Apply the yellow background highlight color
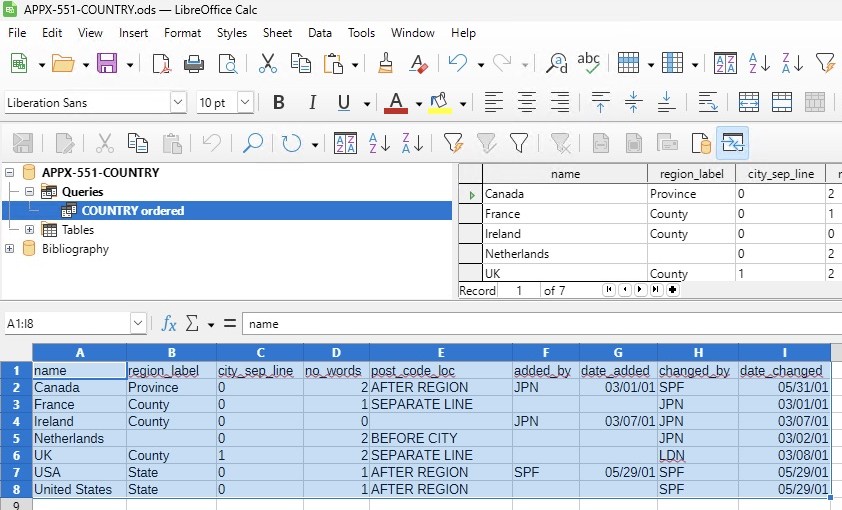 click(x=439, y=102)
